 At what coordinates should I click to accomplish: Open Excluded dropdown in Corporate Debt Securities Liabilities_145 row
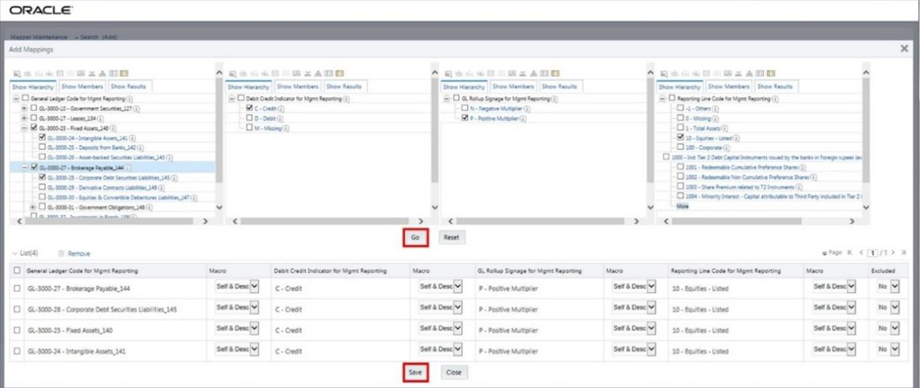888,307
